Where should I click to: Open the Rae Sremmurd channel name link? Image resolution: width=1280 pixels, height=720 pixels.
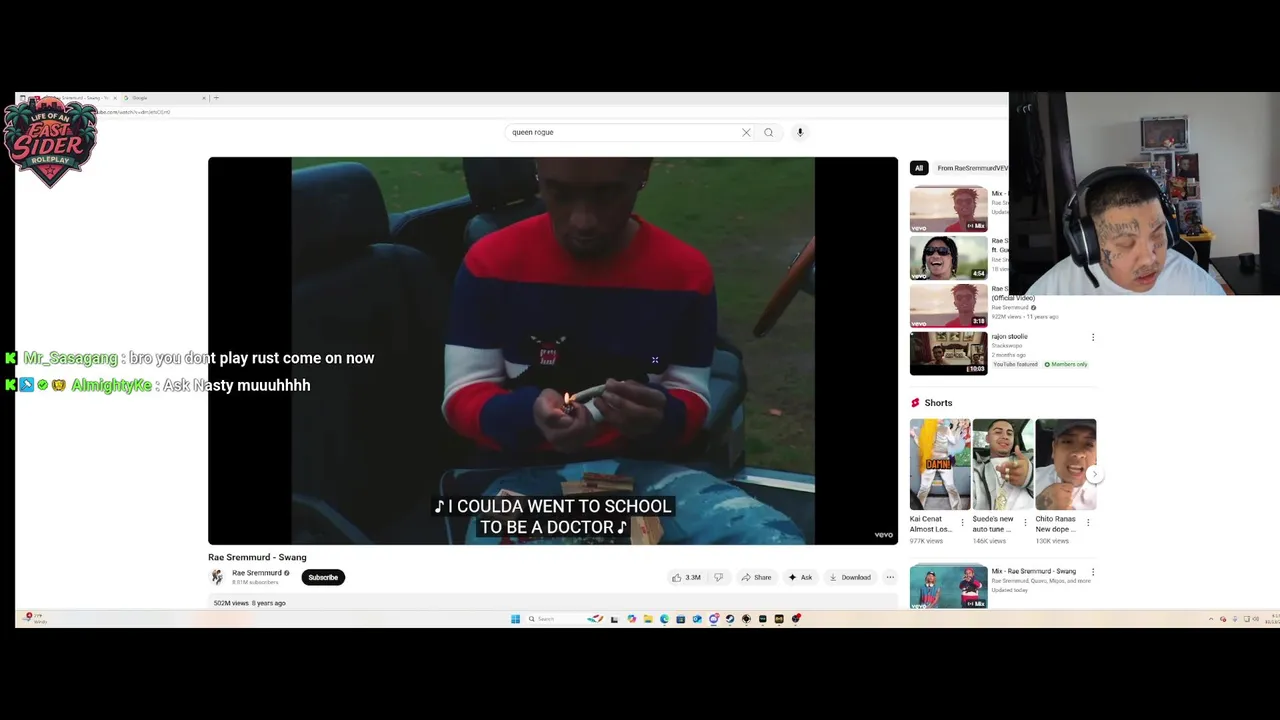tap(257, 573)
